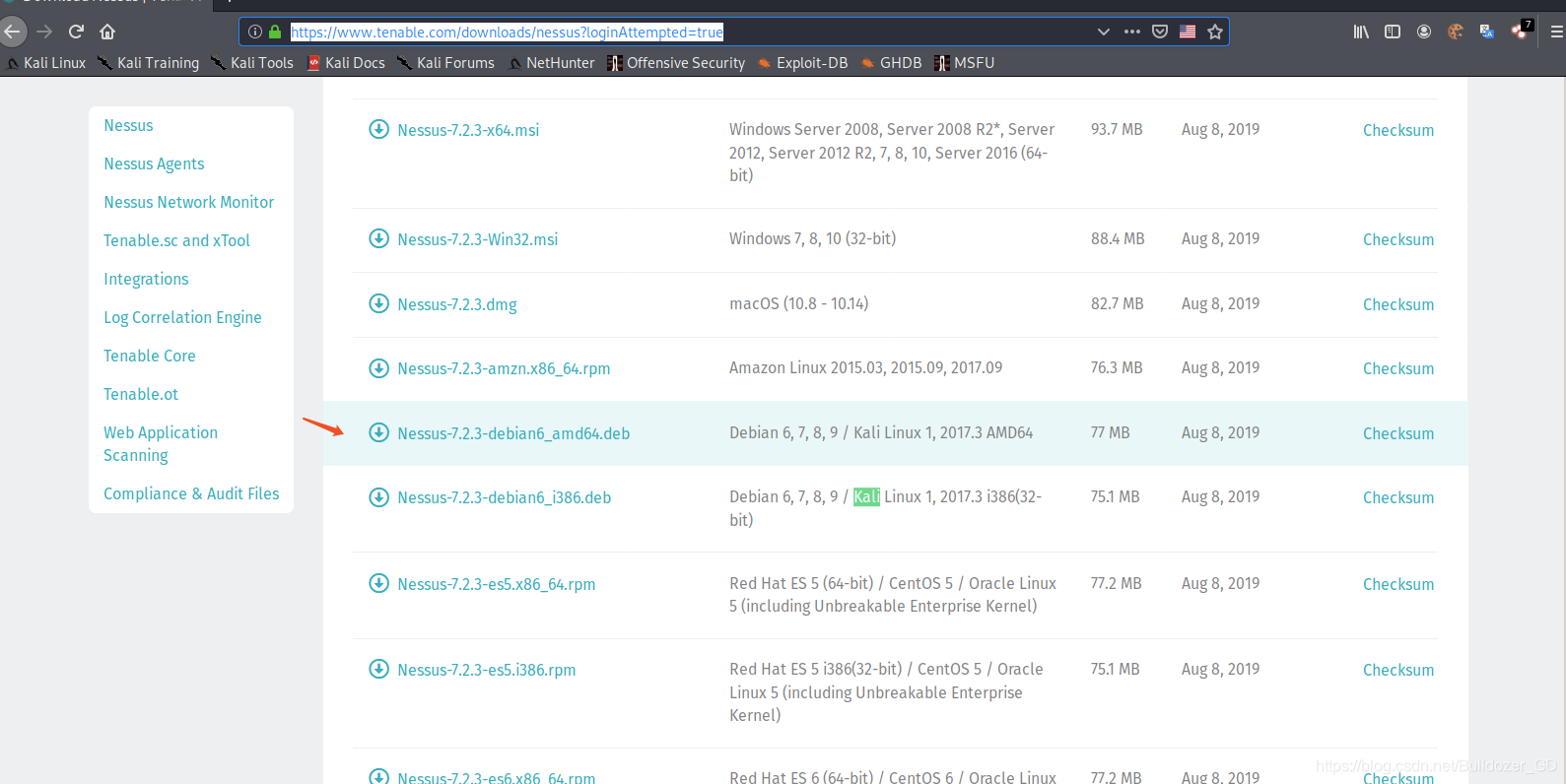Download Nessus-7.2.3-es5.x86_64.rpm link
The width and height of the screenshot is (1566, 784).
point(496,584)
